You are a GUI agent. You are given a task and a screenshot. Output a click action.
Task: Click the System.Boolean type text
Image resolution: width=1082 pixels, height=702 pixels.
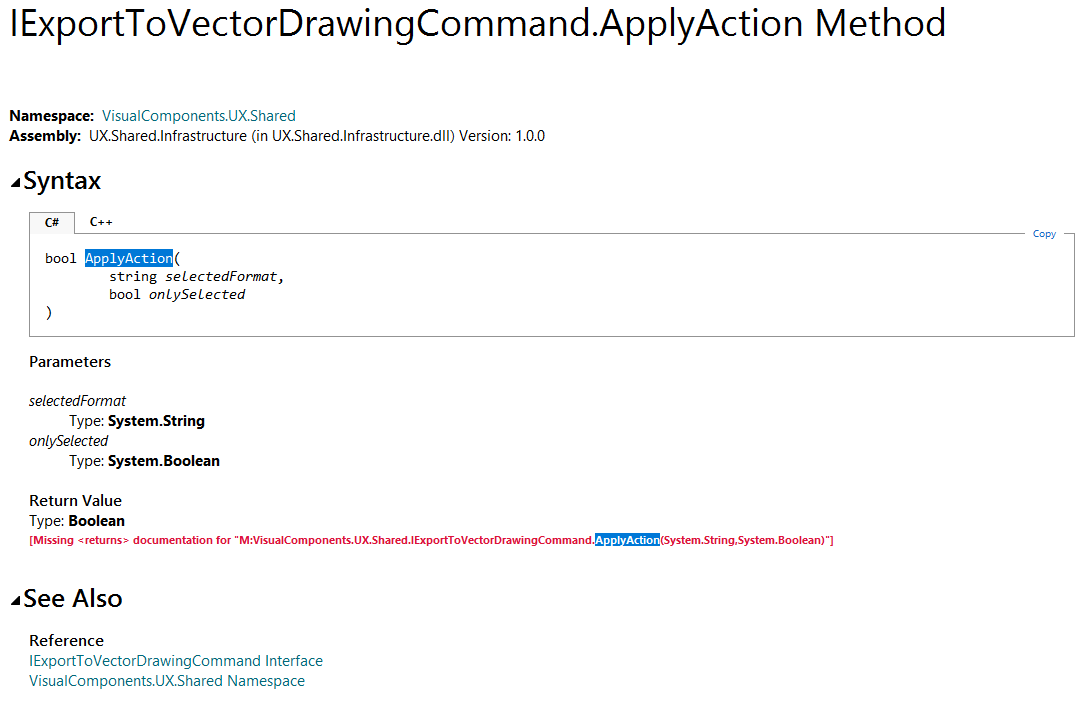click(x=164, y=461)
